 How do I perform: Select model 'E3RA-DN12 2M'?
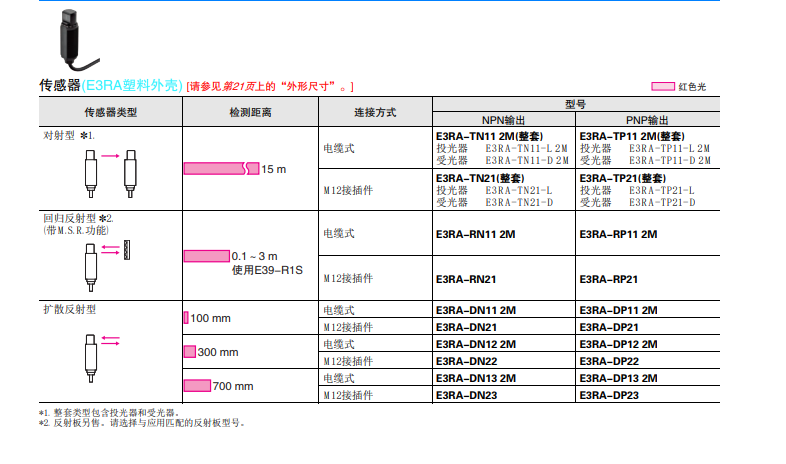click(476, 344)
